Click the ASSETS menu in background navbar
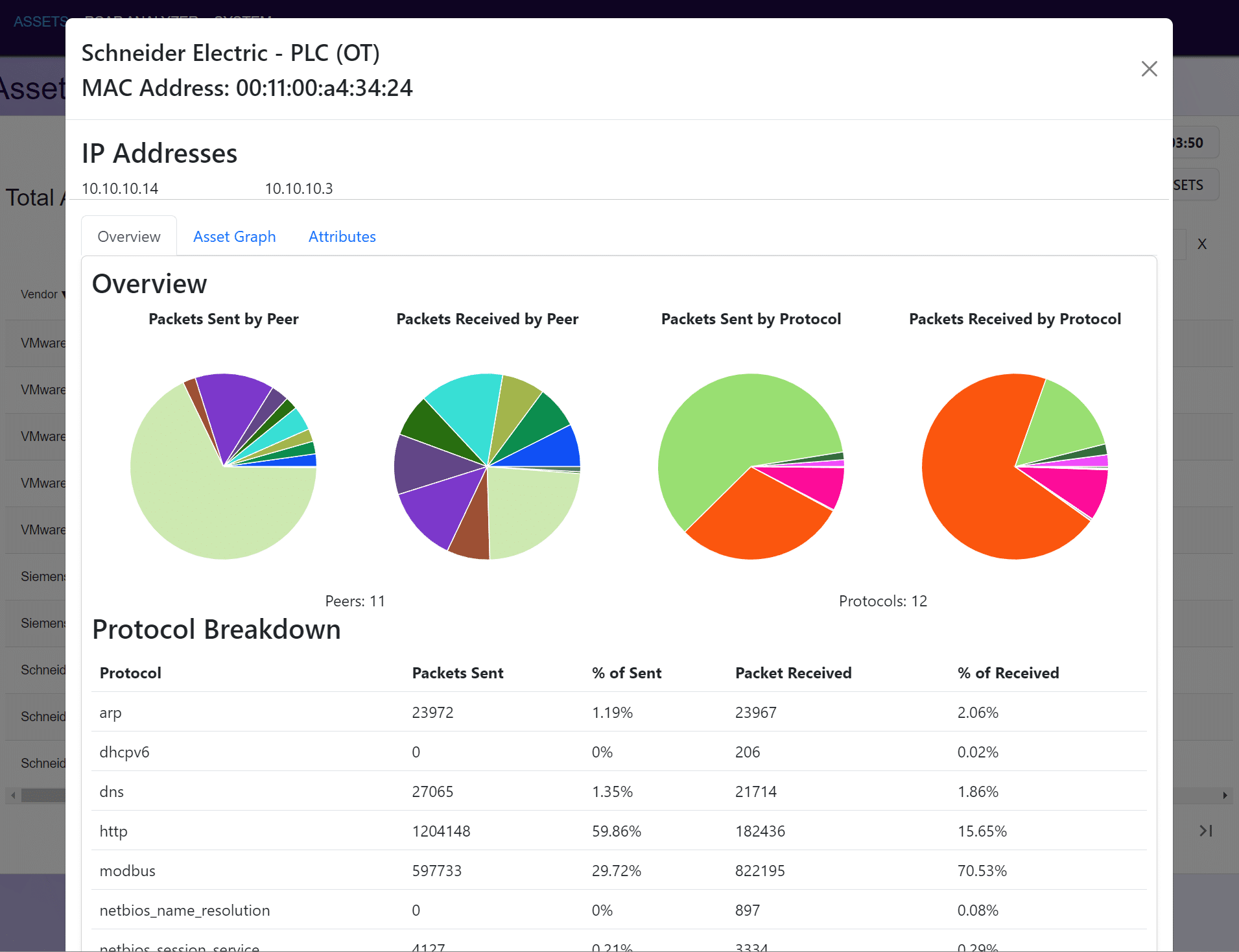This screenshot has width=1239, height=952. pyautogui.click(x=40, y=21)
